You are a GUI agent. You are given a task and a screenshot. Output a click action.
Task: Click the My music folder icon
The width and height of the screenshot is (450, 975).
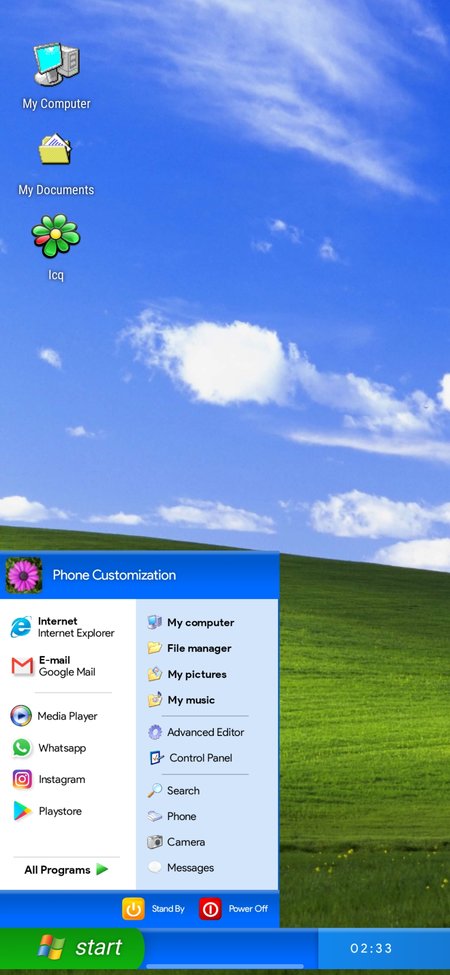tap(155, 700)
